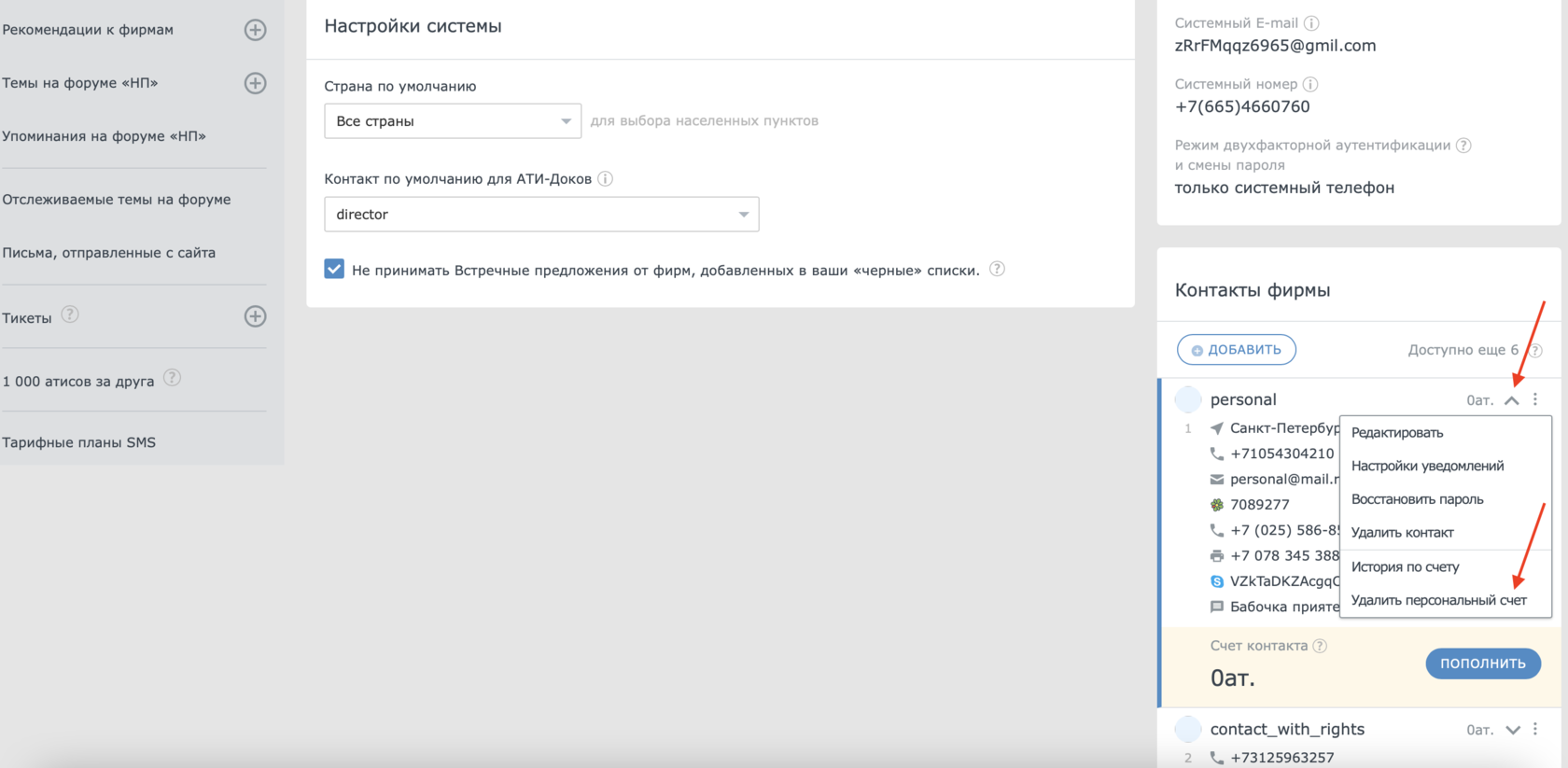This screenshot has height=768, width=1568.
Task: Click system email zRrFMqqz6965@gmil.com
Action: (x=1275, y=46)
